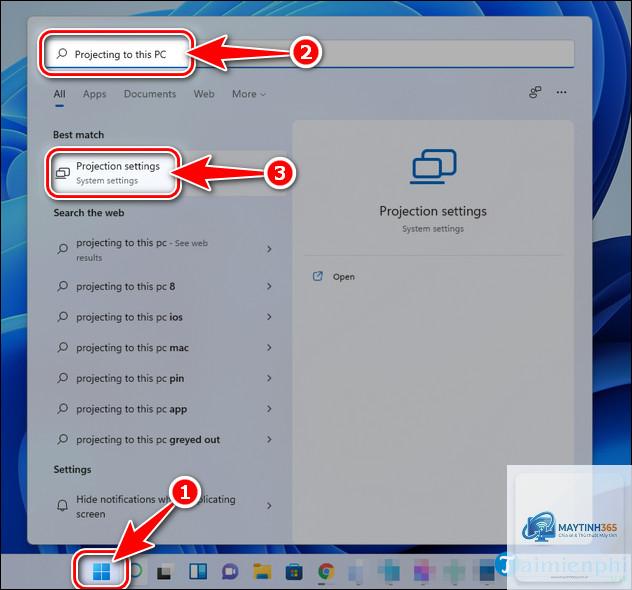Switch to the Documents tab
632x590 pixels.
point(150,94)
